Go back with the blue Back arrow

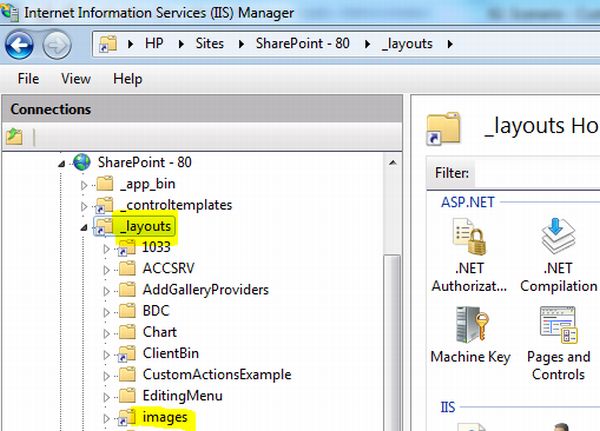click(19, 45)
